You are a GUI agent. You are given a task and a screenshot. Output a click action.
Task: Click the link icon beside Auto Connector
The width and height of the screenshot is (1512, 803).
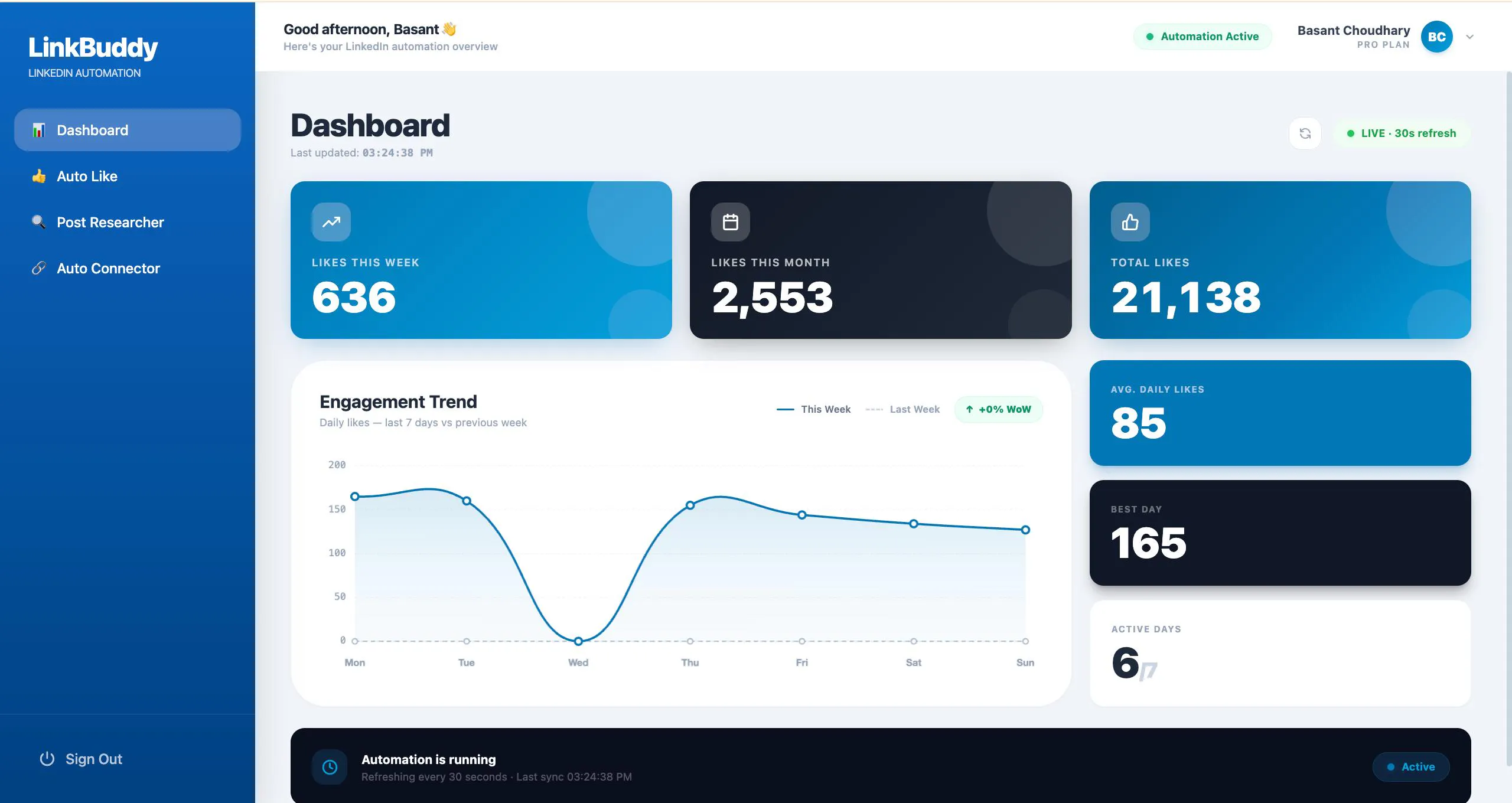point(39,268)
